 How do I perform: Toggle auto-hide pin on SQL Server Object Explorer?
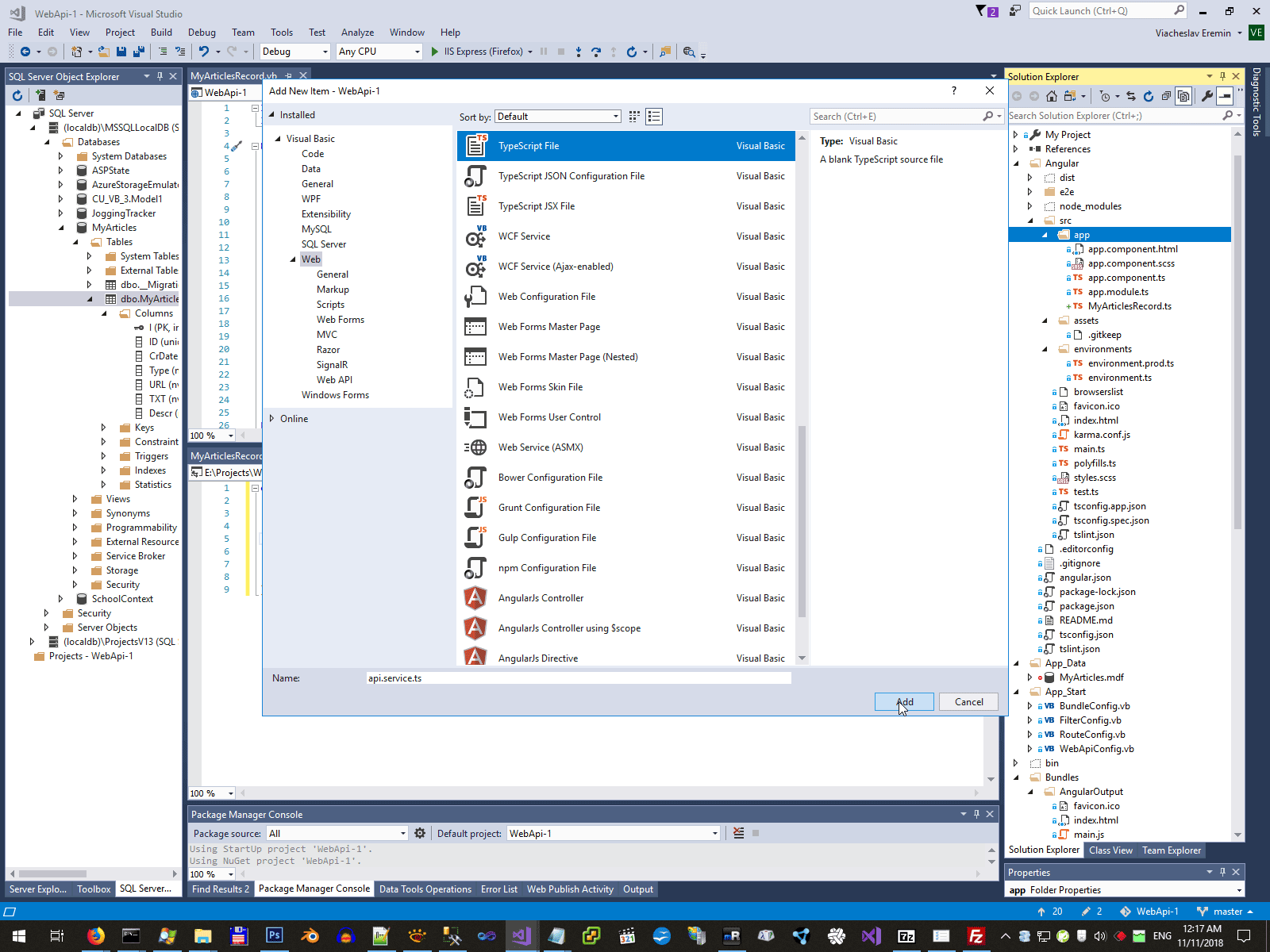click(x=160, y=76)
